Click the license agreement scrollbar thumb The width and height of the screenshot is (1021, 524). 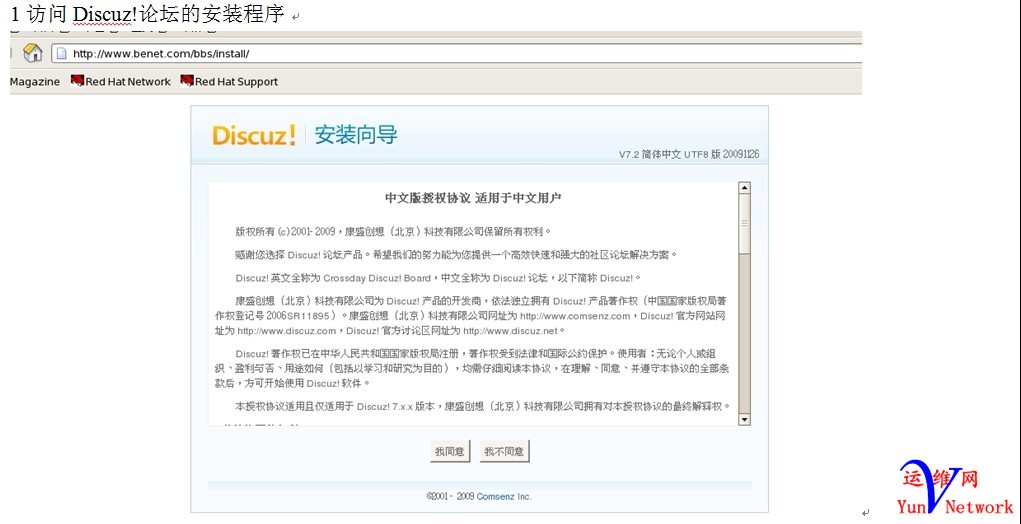pyautogui.click(x=744, y=223)
